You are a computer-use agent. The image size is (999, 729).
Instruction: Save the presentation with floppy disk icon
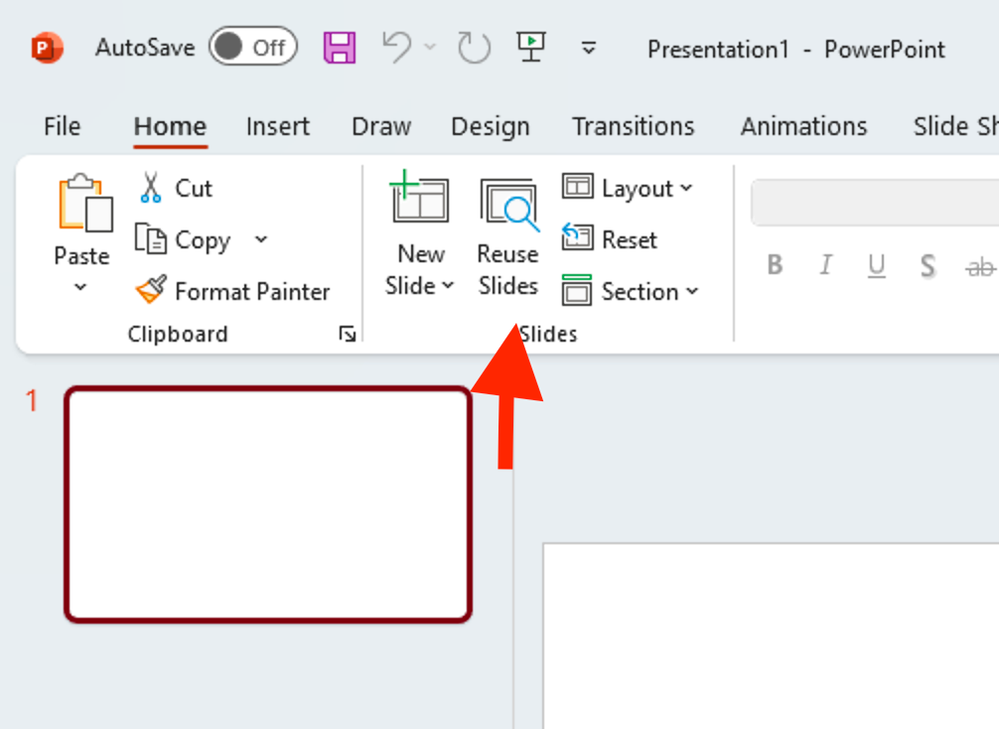click(340, 48)
